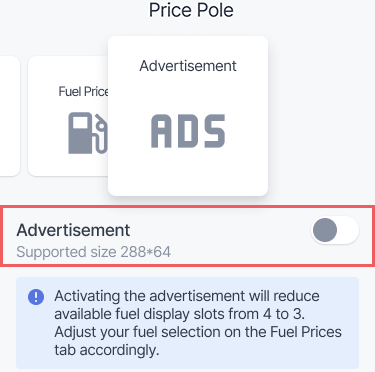The width and height of the screenshot is (375, 372).
Task: Click the "Fuel Price" card label
Action: pos(83,91)
